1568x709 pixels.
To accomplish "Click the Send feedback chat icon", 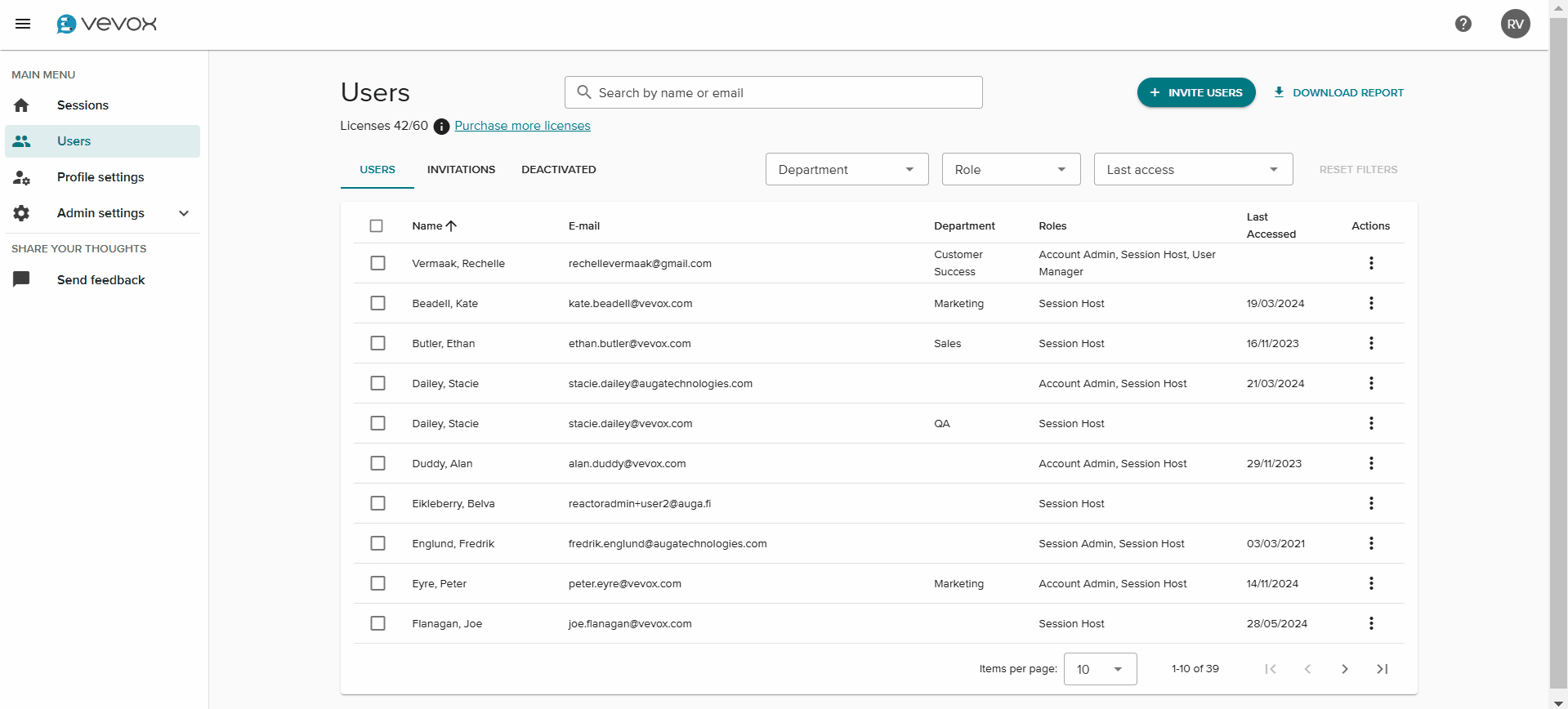I will tap(21, 279).
